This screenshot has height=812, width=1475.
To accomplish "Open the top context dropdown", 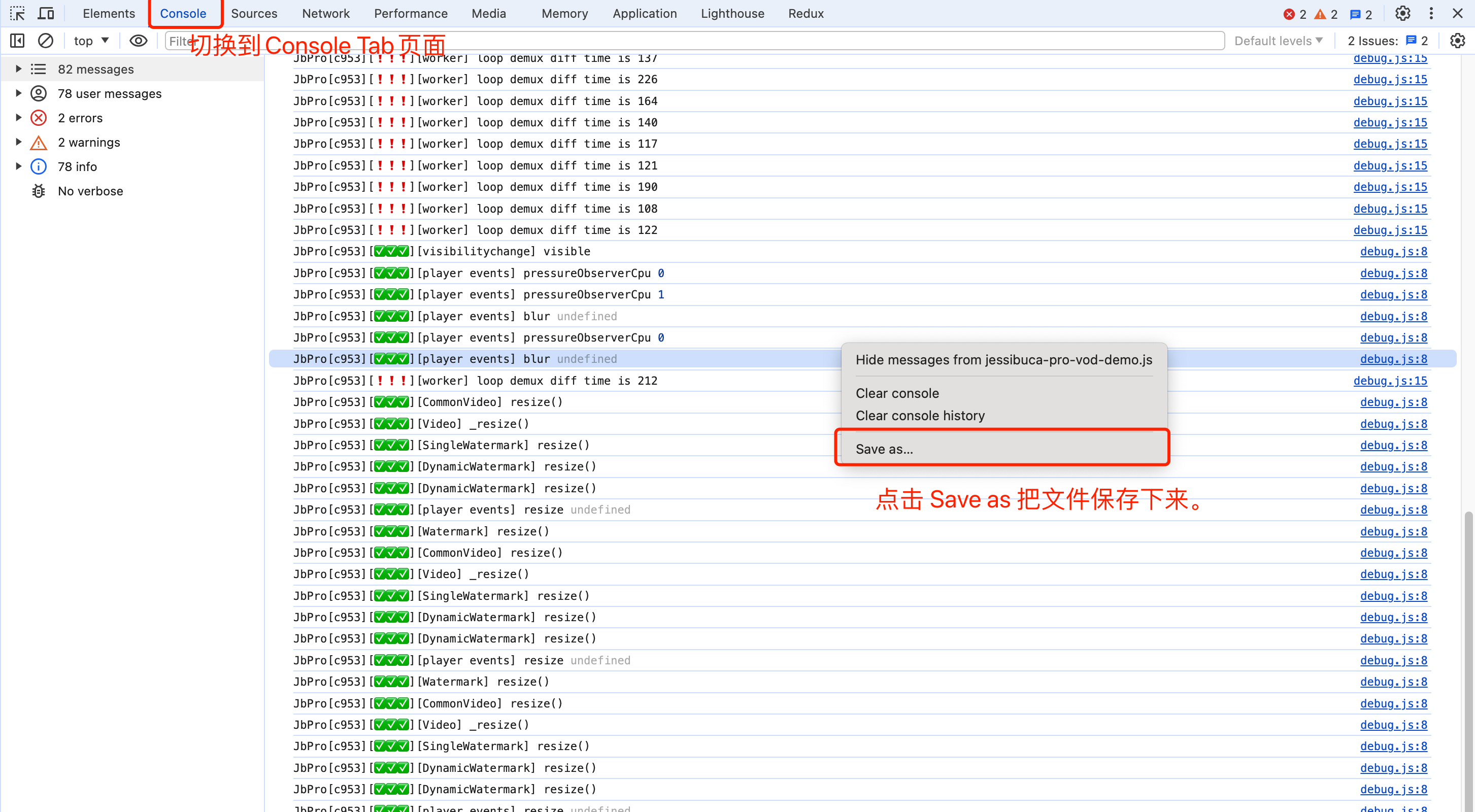I will click(91, 41).
